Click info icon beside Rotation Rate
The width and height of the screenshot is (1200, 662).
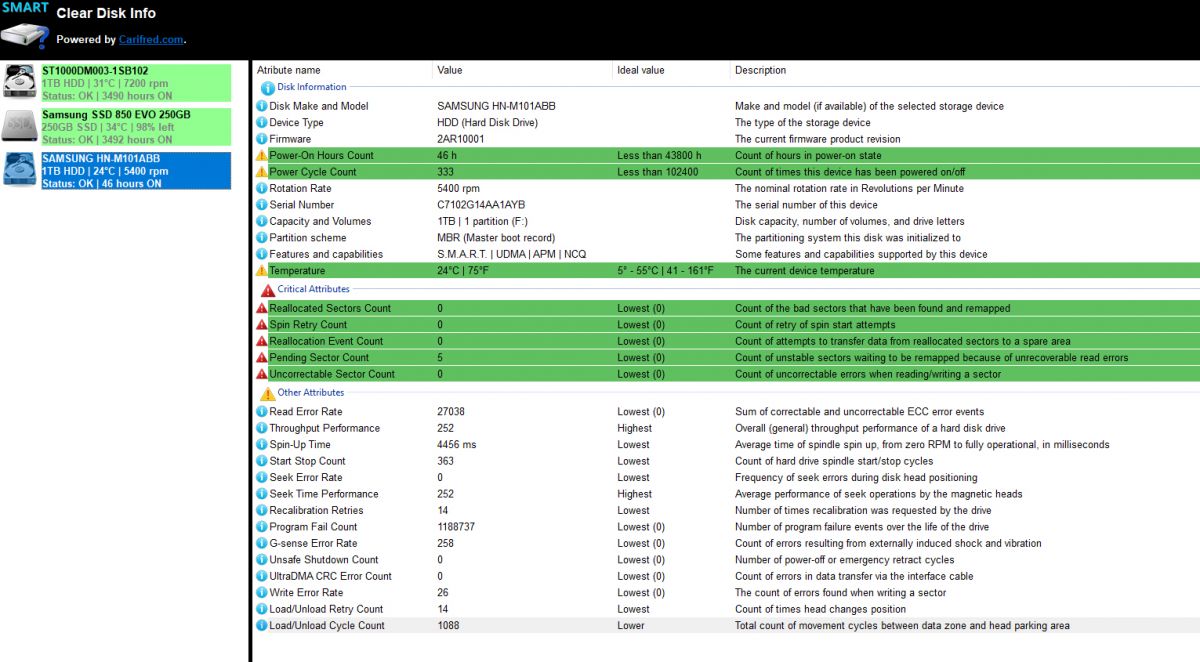tap(262, 189)
